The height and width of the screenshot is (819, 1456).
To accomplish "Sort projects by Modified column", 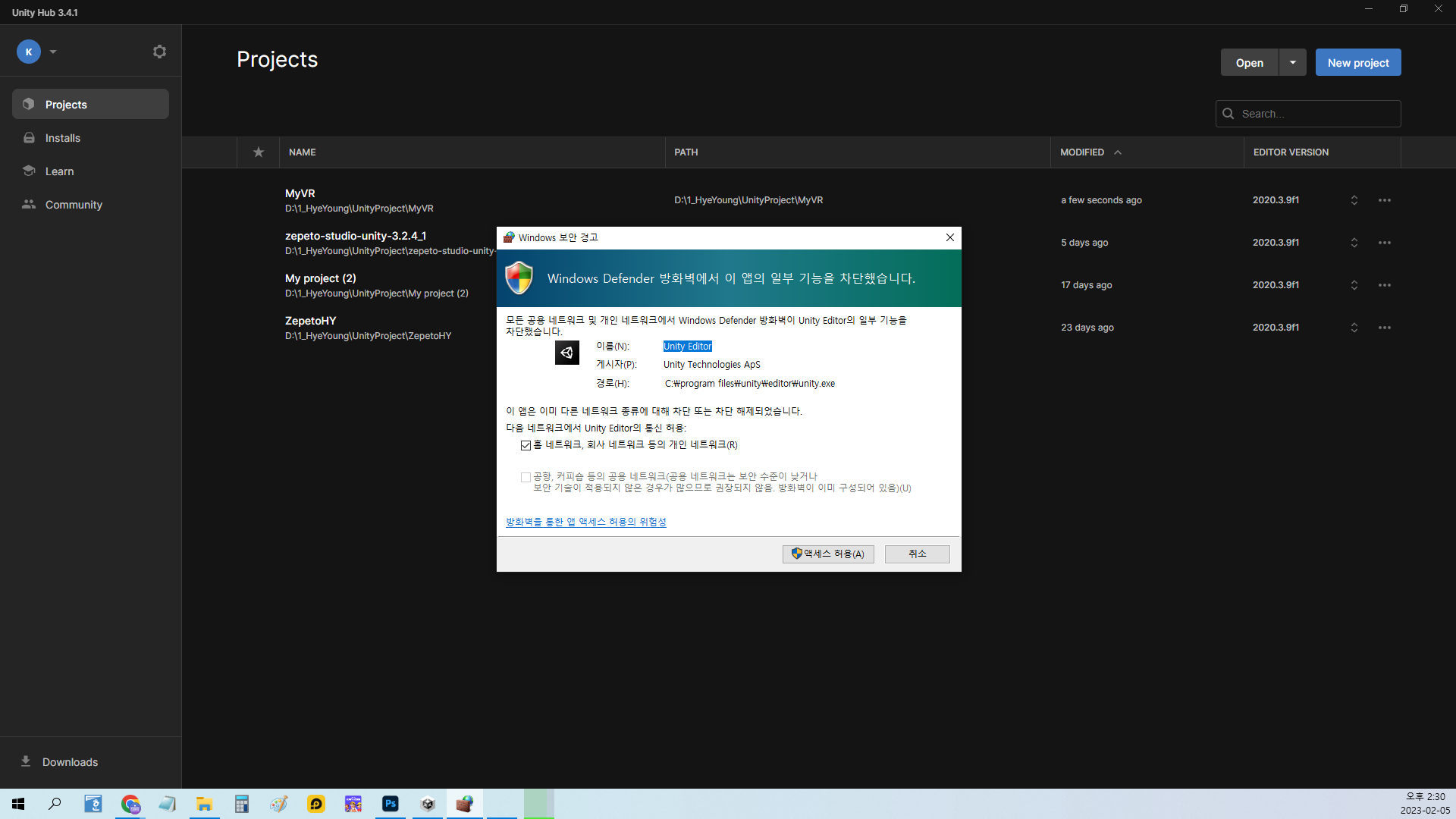I will [1083, 152].
